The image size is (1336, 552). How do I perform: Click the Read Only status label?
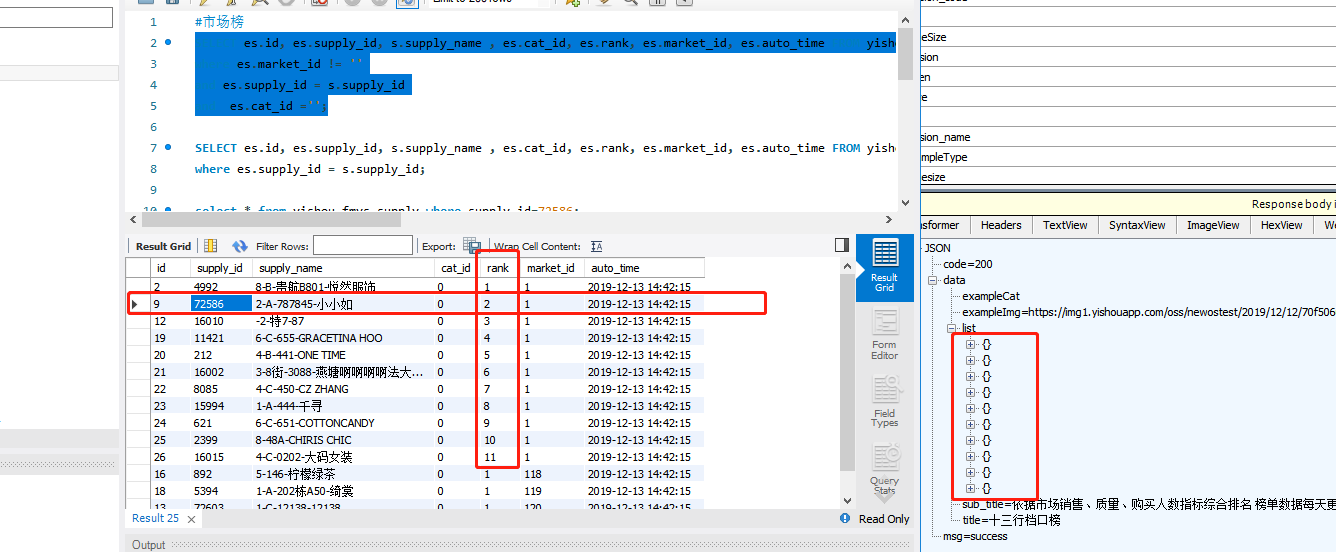pyautogui.click(x=884, y=519)
